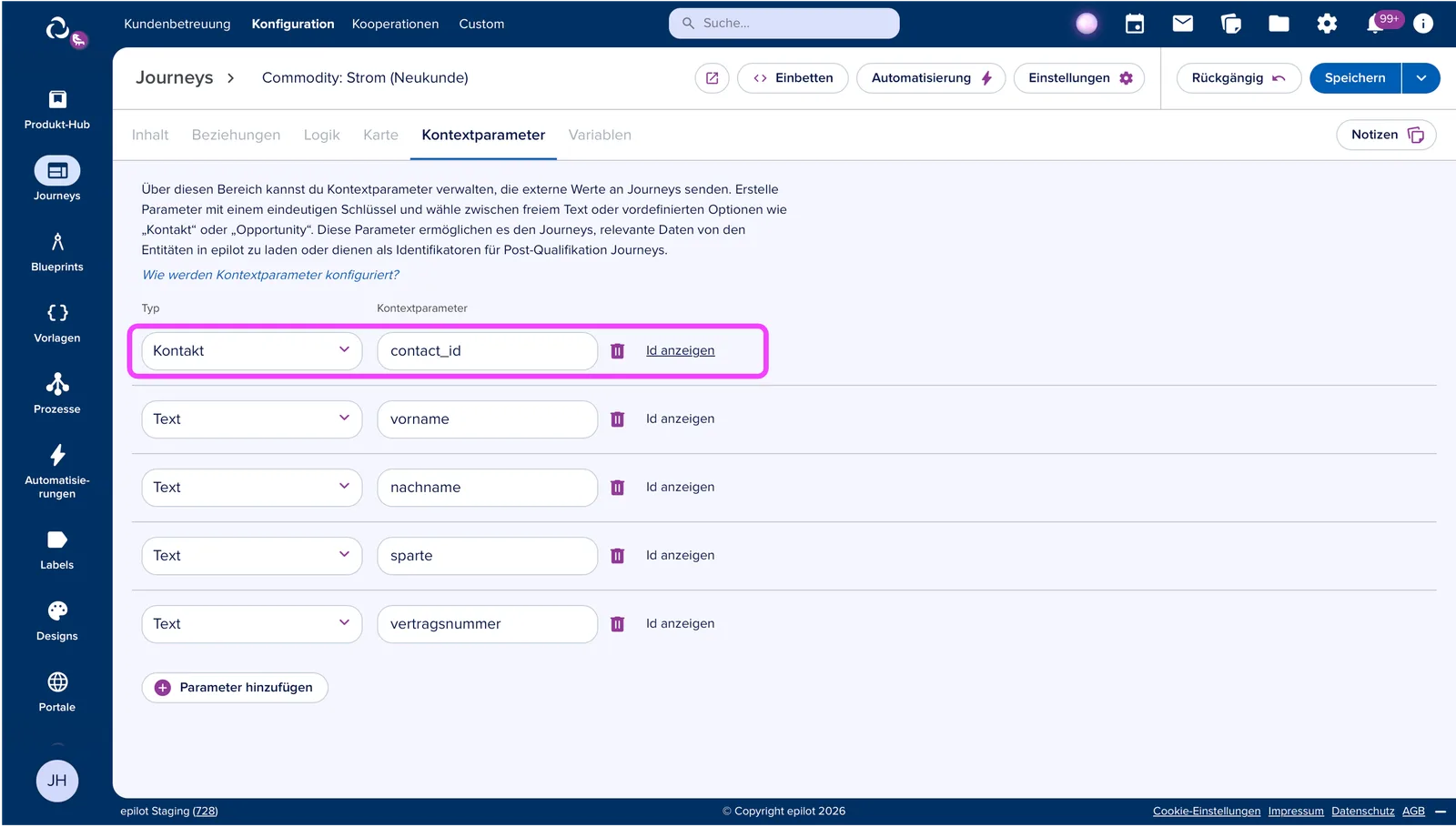Delete the nachname parameter

pos(618,488)
